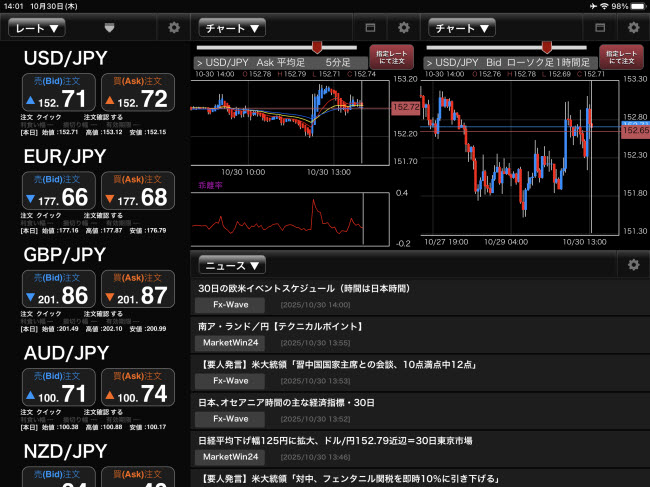Maximize the 5分足 chart panel window icon
The image size is (650, 487).
(x=370, y=28)
